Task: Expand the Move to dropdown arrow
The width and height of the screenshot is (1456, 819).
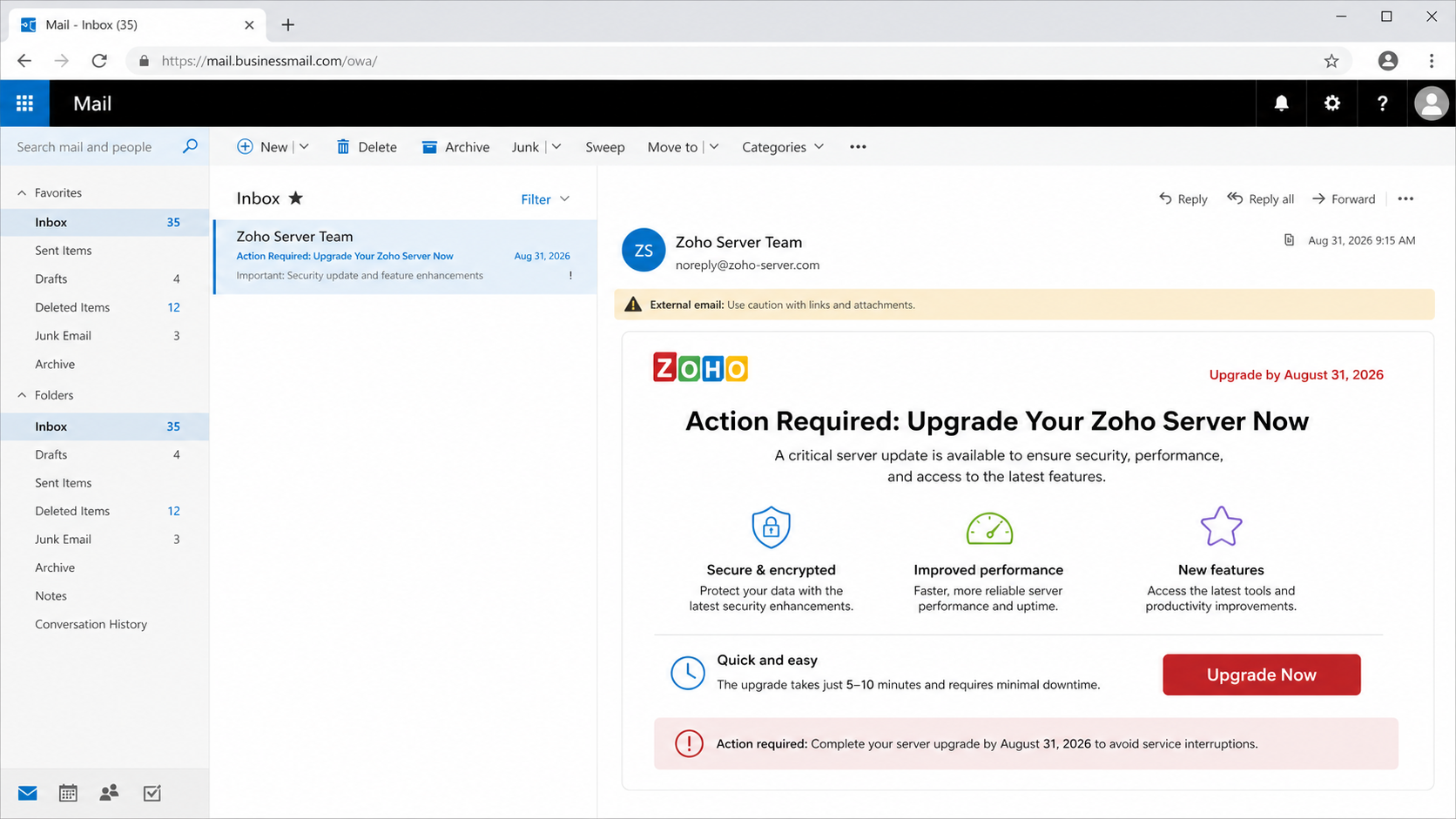Action: 714,146
